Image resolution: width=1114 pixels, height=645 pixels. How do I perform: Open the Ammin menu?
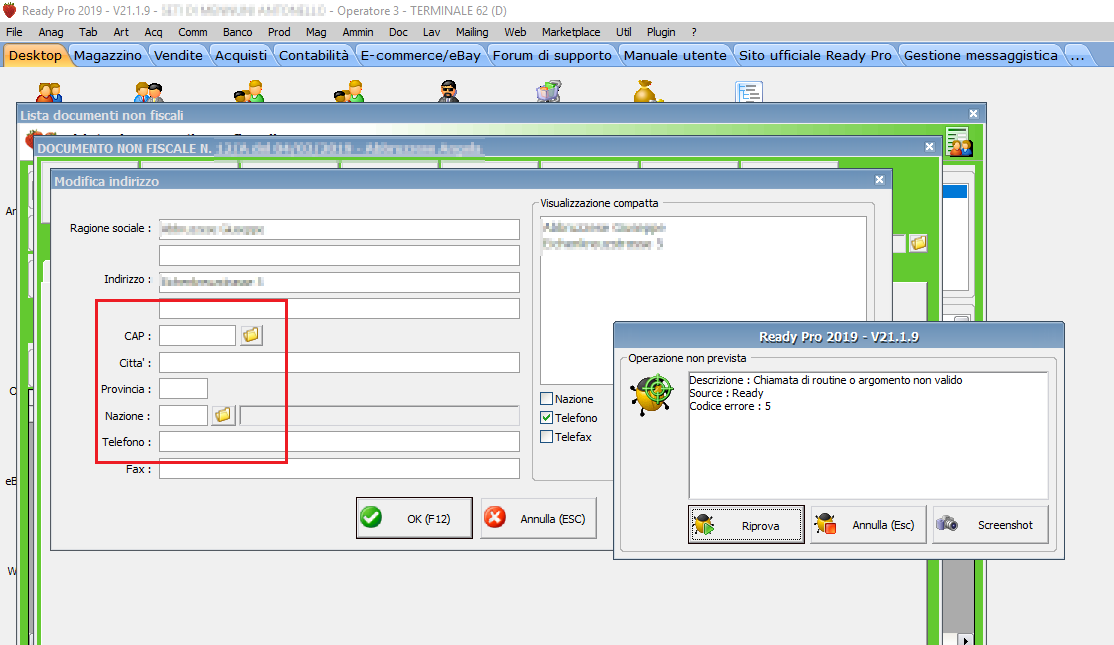tap(357, 32)
